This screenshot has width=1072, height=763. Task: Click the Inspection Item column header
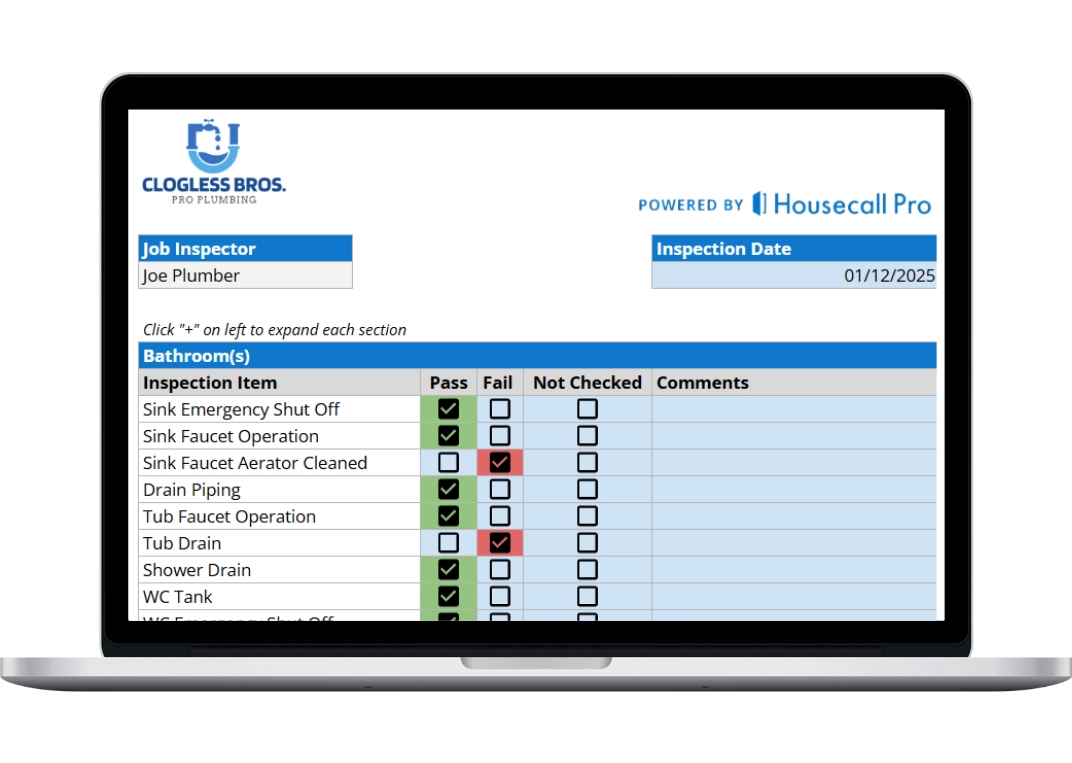coord(279,382)
